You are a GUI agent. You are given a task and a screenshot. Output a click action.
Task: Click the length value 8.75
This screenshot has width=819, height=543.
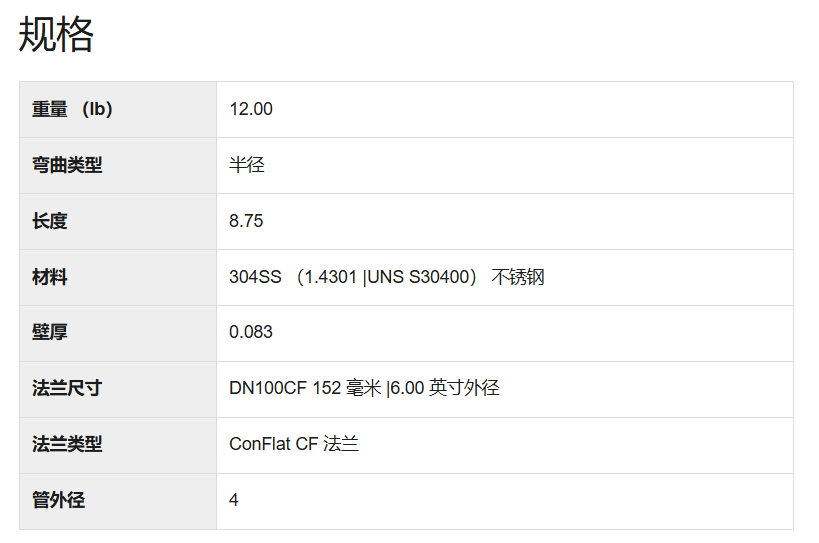point(246,221)
